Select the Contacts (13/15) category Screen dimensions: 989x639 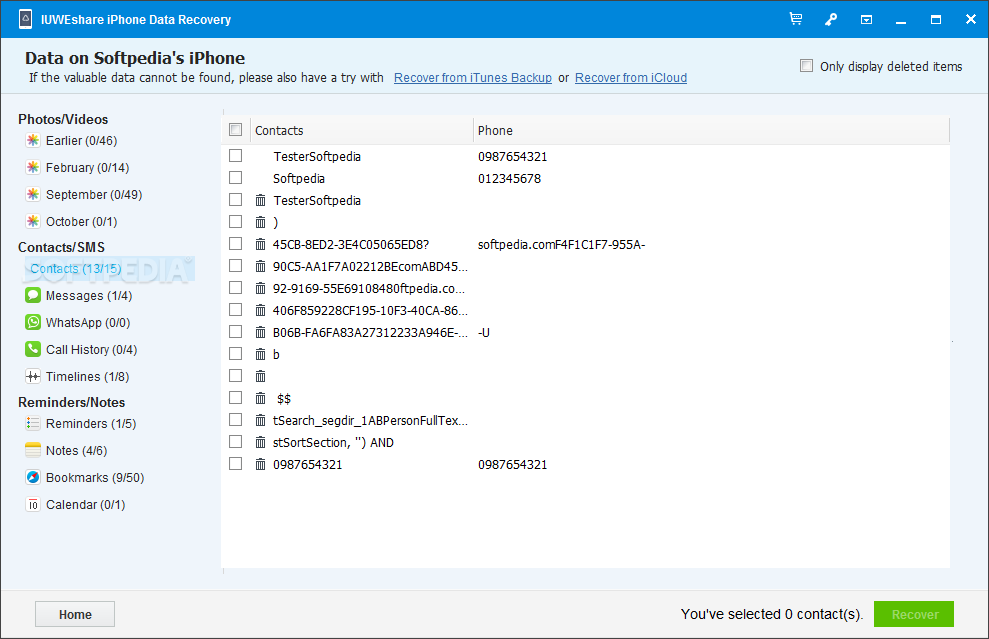tap(76, 269)
